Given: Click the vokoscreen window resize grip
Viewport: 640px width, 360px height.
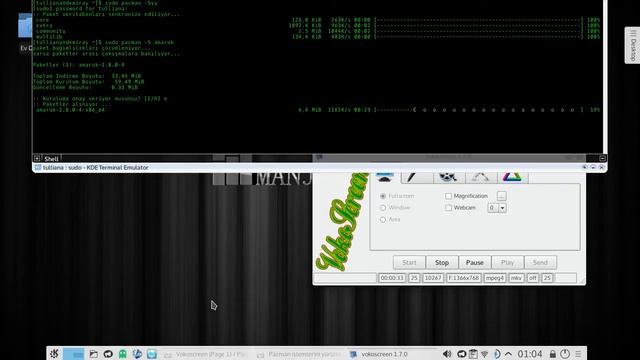Looking at the screenshot, I should 582,281.
